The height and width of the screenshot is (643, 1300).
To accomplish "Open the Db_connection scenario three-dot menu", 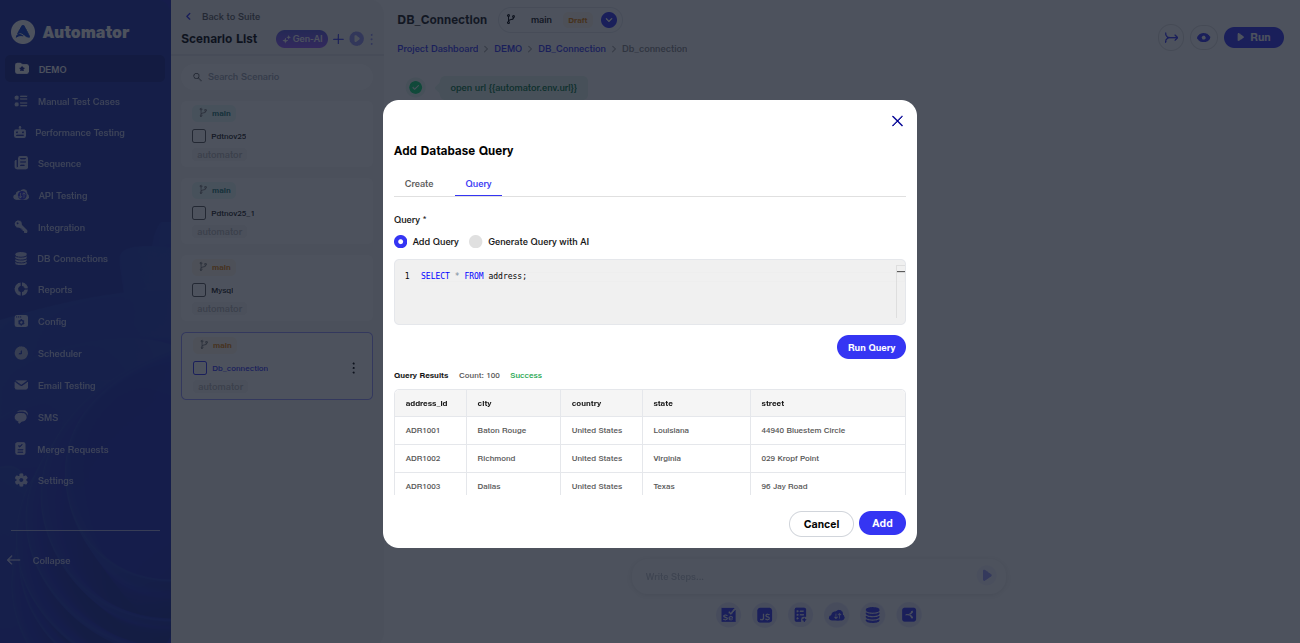I will coord(353,368).
